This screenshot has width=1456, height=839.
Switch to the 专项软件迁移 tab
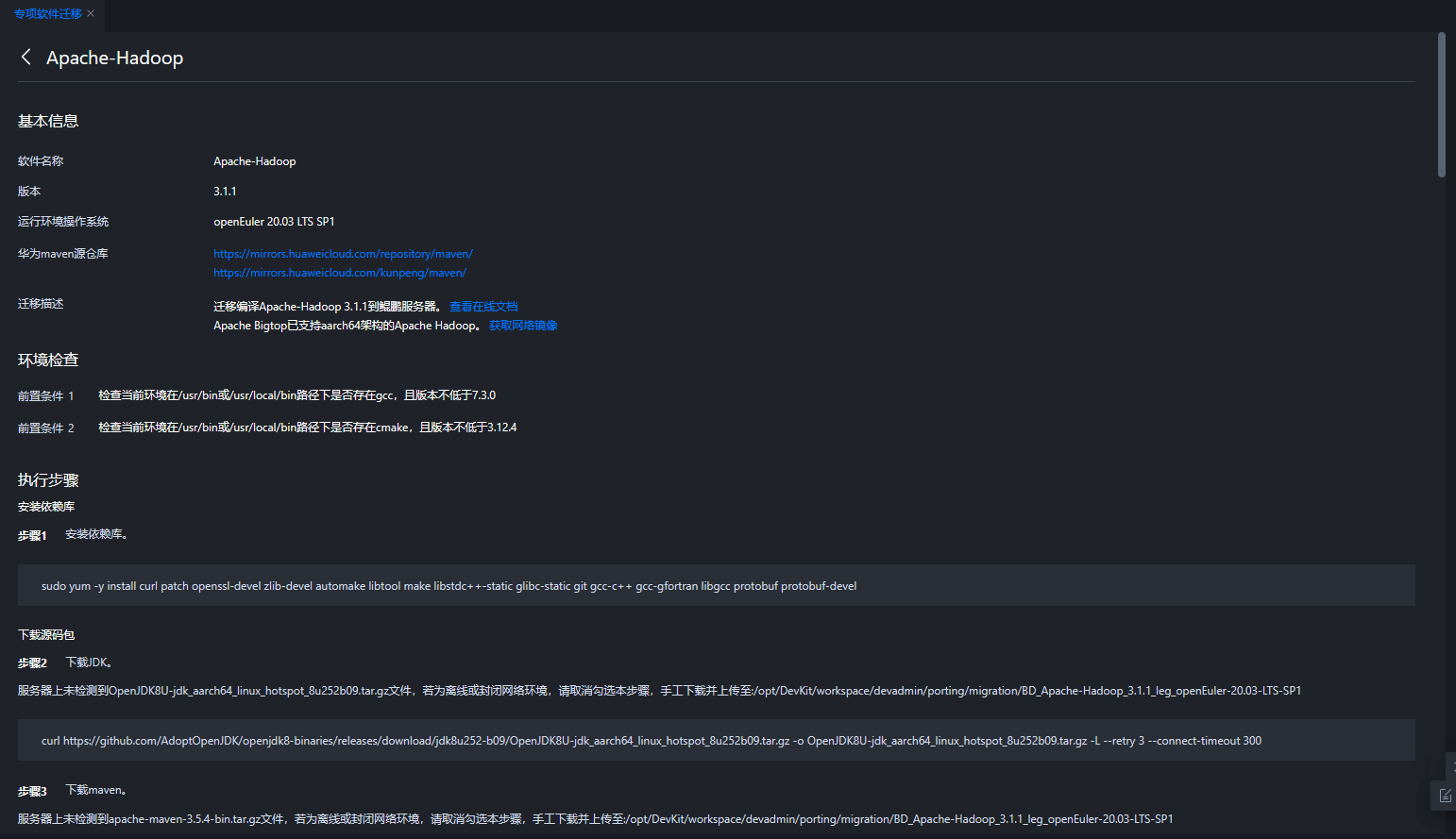47,13
